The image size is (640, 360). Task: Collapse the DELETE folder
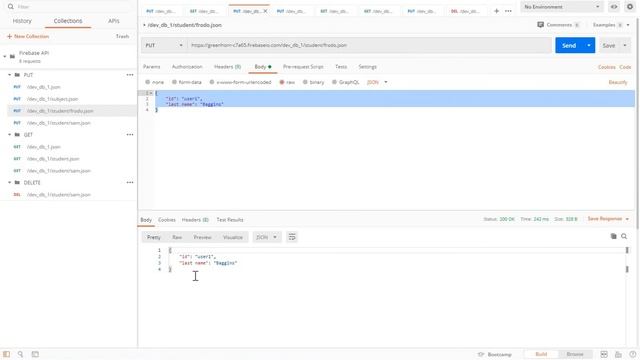(9, 182)
